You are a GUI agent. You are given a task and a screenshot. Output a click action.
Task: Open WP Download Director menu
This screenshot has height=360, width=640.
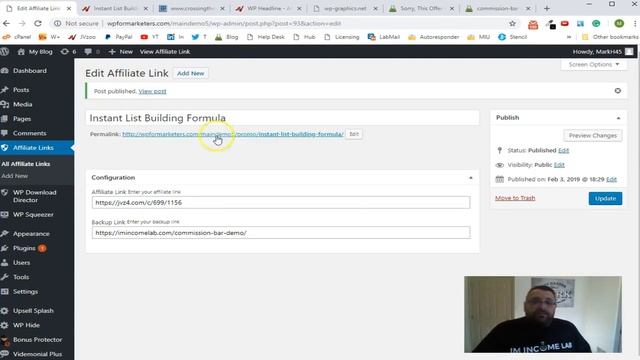[34, 196]
